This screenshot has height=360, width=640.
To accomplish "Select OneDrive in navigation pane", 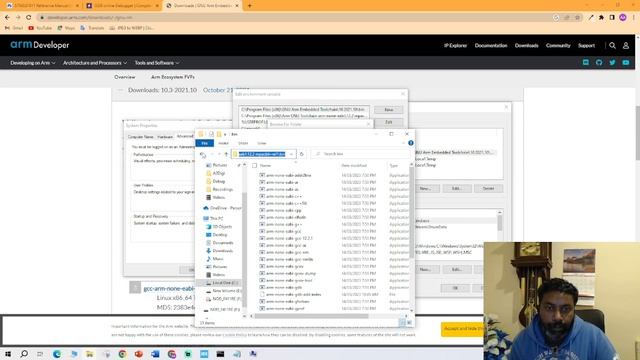I will point(222,208).
